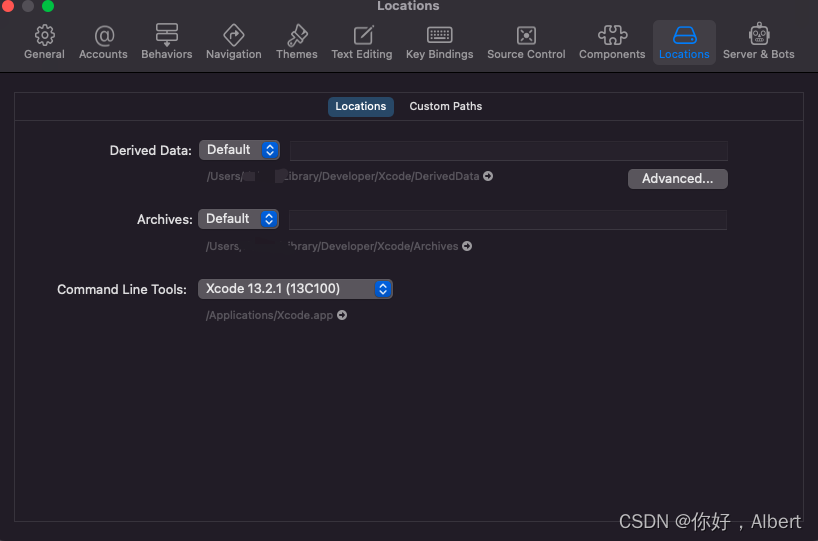The image size is (818, 541).
Task: Reveal Xcode.app via arrow icon
Action: point(342,315)
